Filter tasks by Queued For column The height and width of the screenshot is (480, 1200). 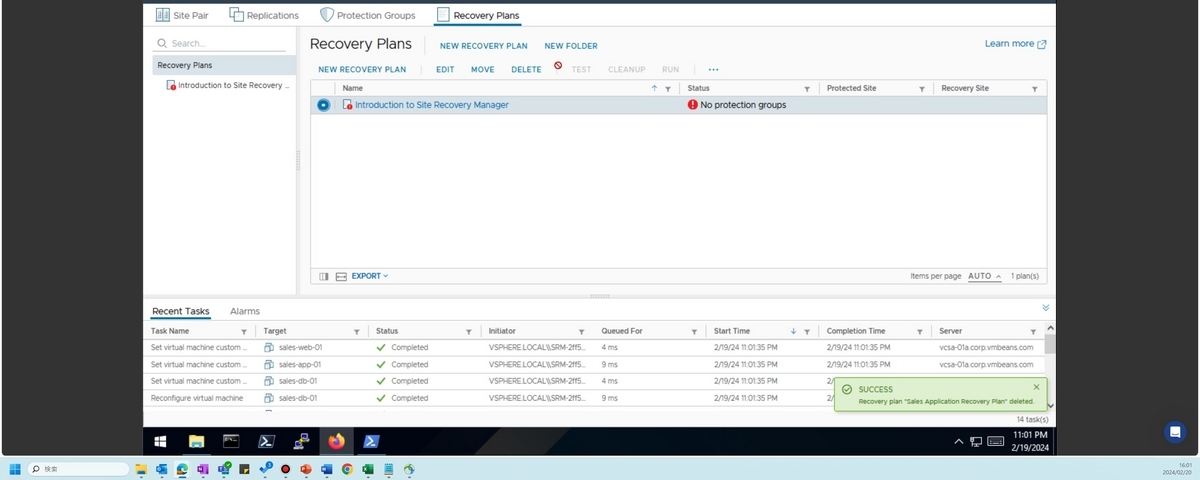point(695,331)
